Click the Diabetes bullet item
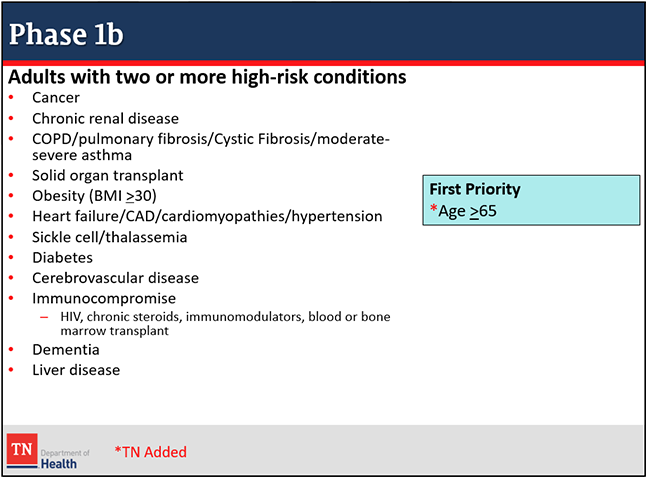The image size is (648, 479). (62, 257)
